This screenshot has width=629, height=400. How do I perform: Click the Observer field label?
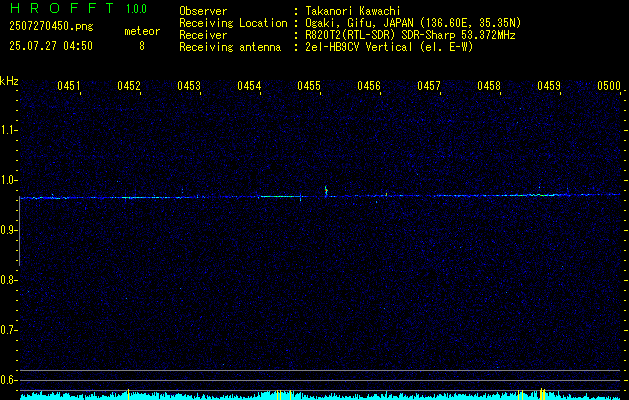coord(203,11)
